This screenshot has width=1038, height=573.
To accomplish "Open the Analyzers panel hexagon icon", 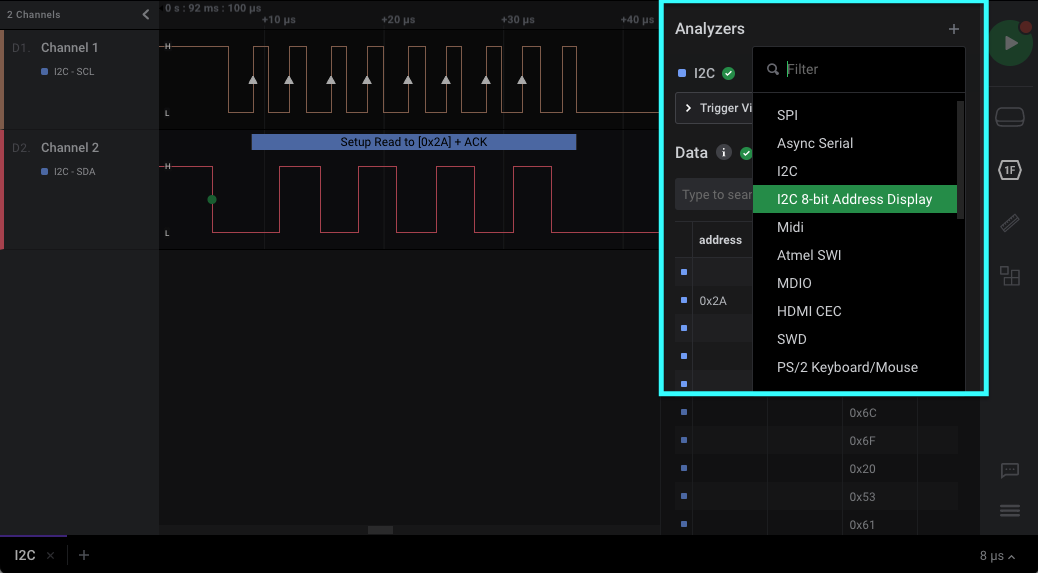I will 1010,170.
